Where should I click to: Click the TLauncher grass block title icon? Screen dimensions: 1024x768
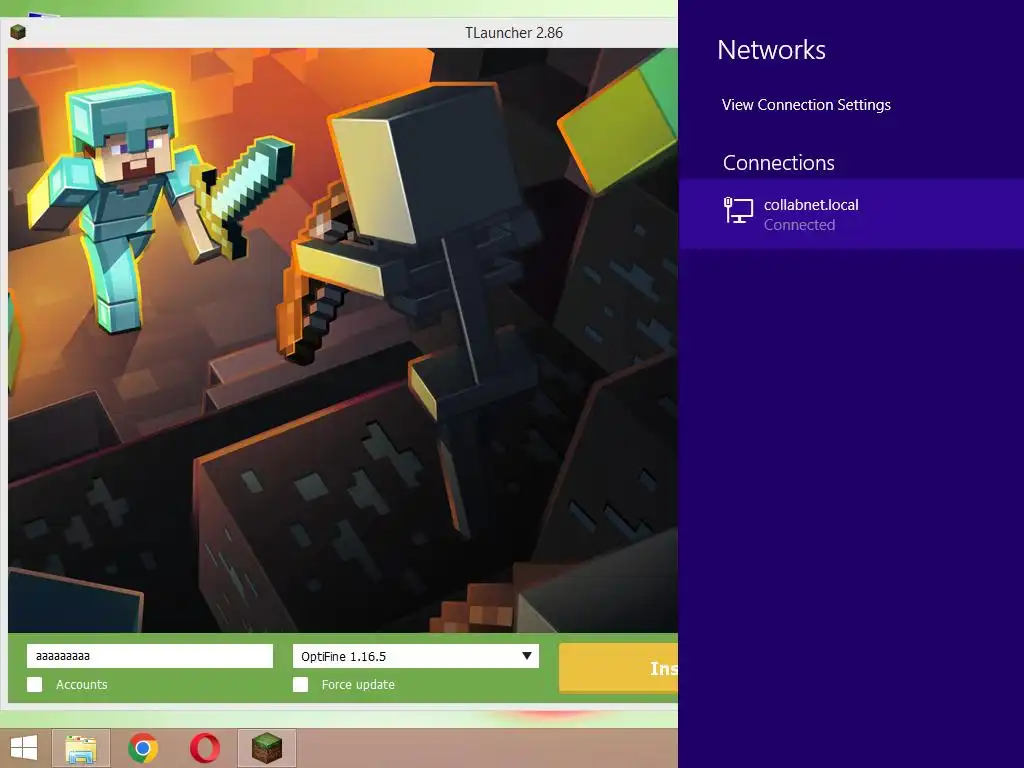pyautogui.click(x=18, y=32)
